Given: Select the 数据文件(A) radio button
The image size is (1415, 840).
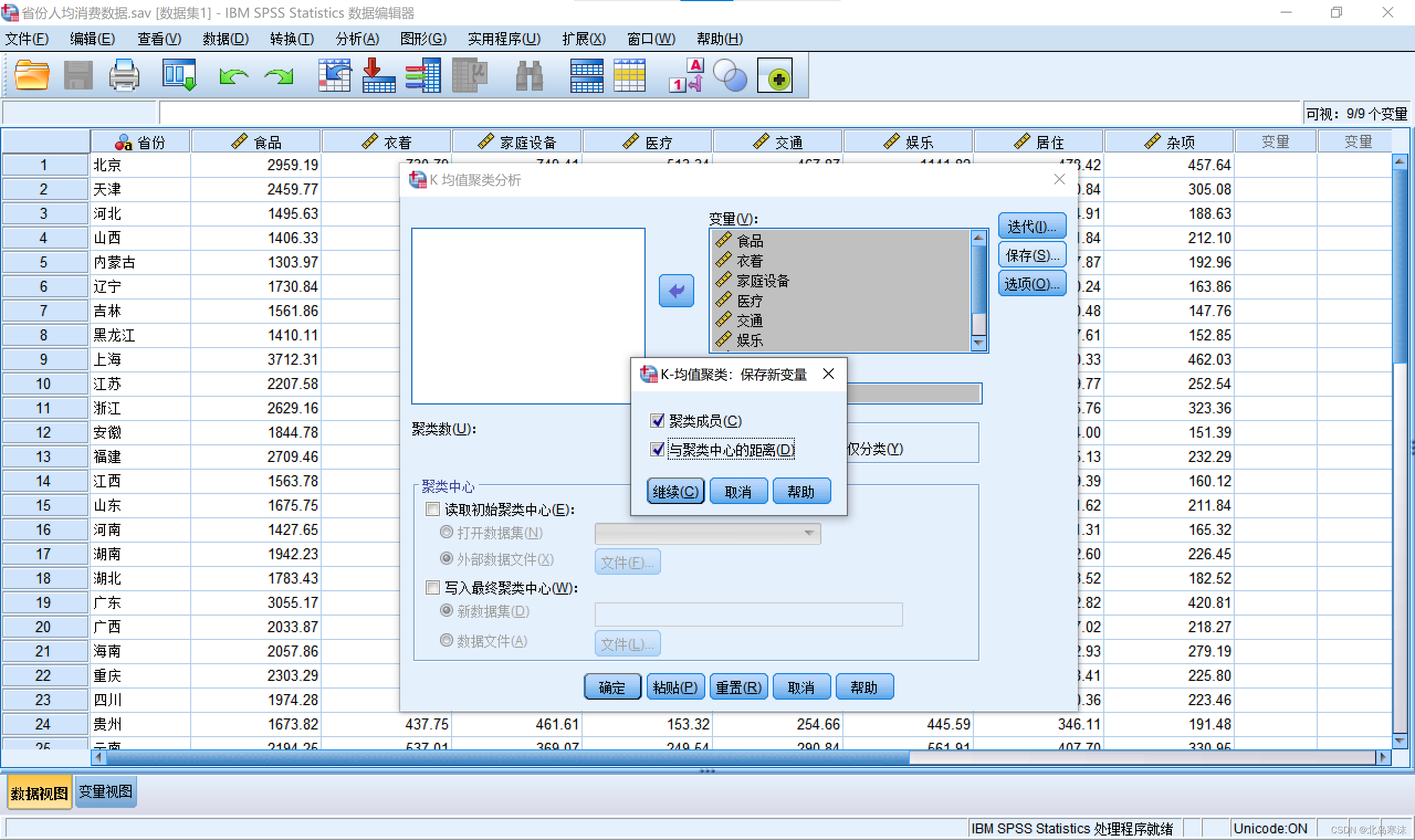Looking at the screenshot, I should point(447,641).
